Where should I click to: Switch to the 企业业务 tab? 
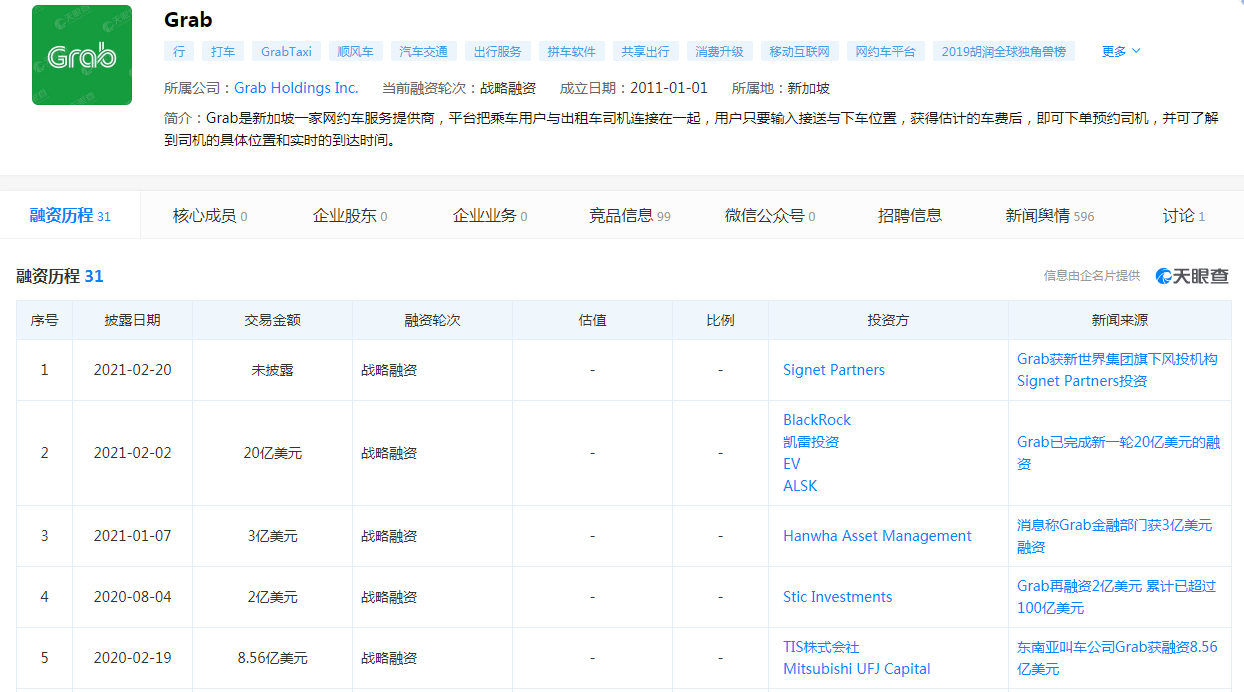[x=490, y=215]
